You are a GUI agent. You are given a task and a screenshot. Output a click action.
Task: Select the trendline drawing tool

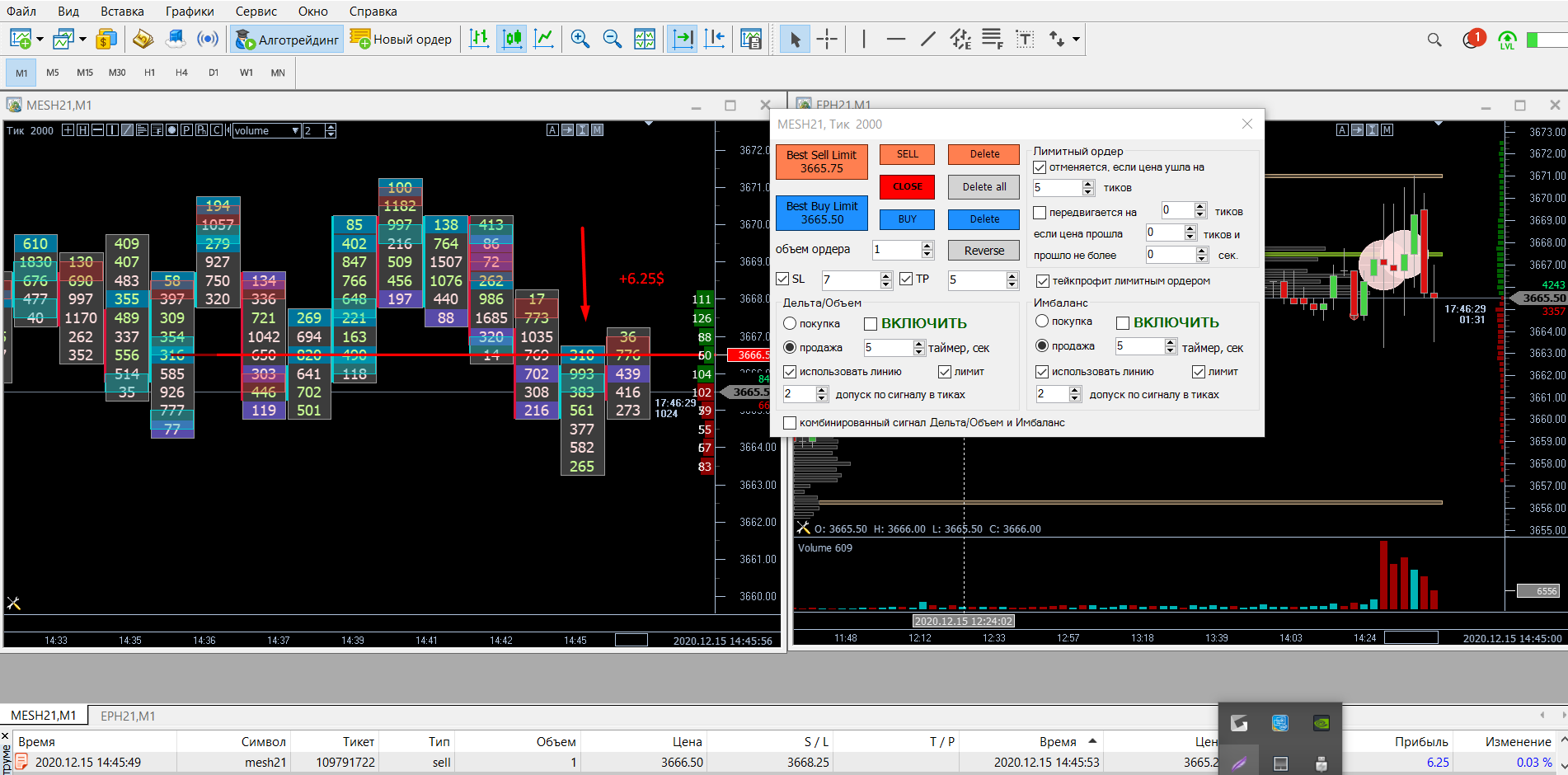pos(927,39)
